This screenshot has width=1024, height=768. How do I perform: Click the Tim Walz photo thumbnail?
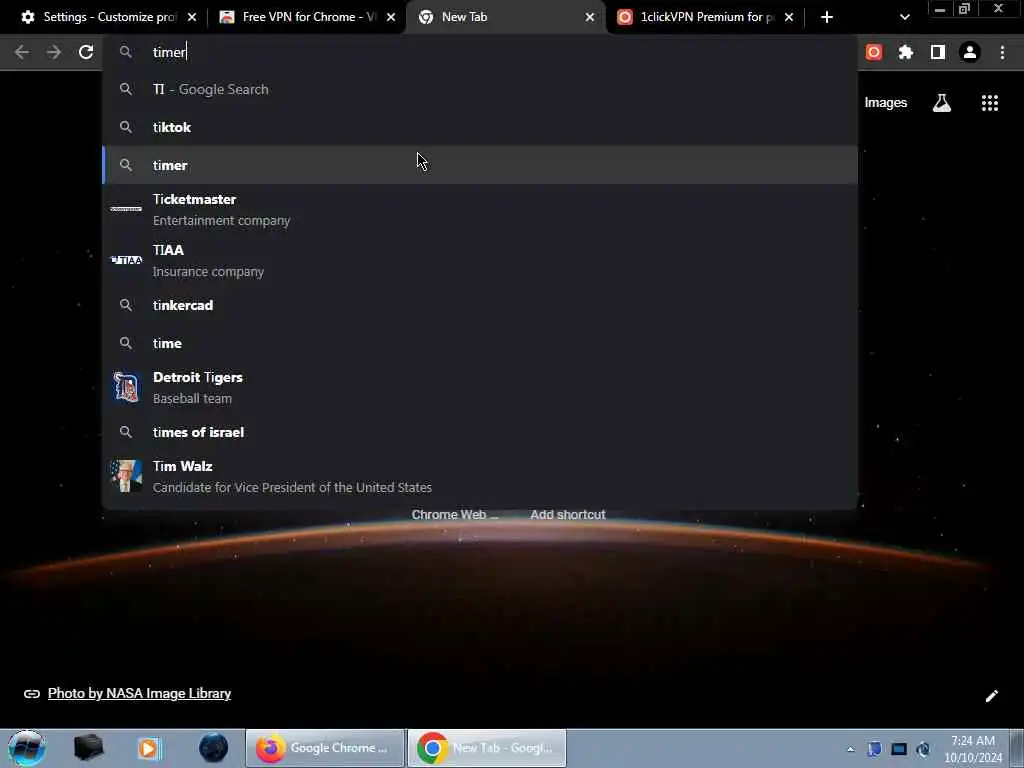pyautogui.click(x=126, y=476)
